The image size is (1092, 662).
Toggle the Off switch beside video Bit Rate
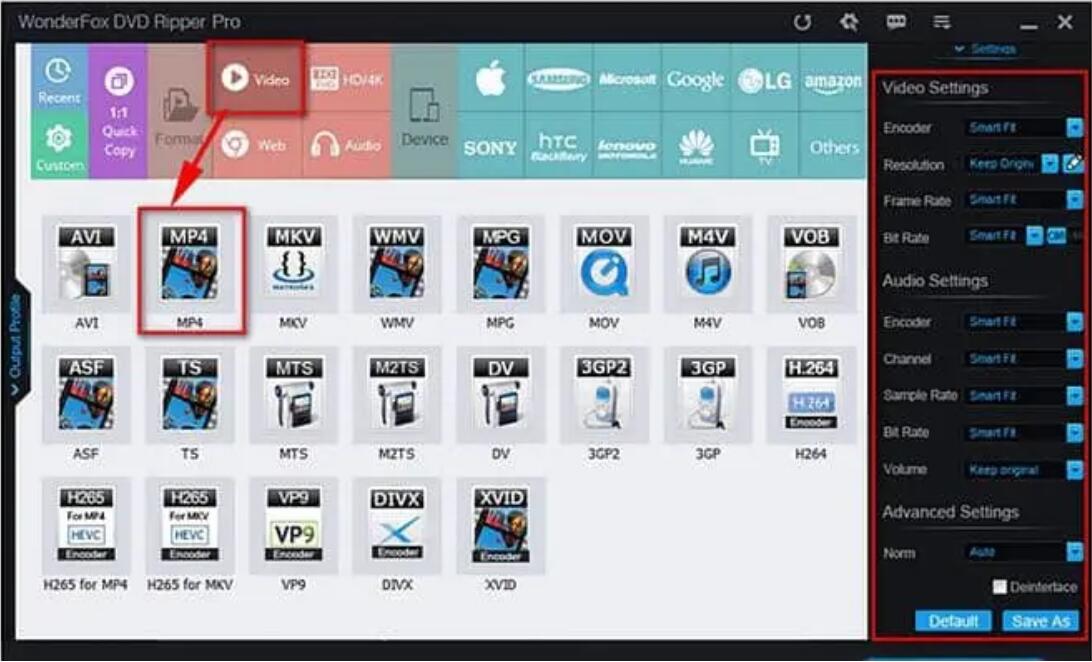(1056, 236)
